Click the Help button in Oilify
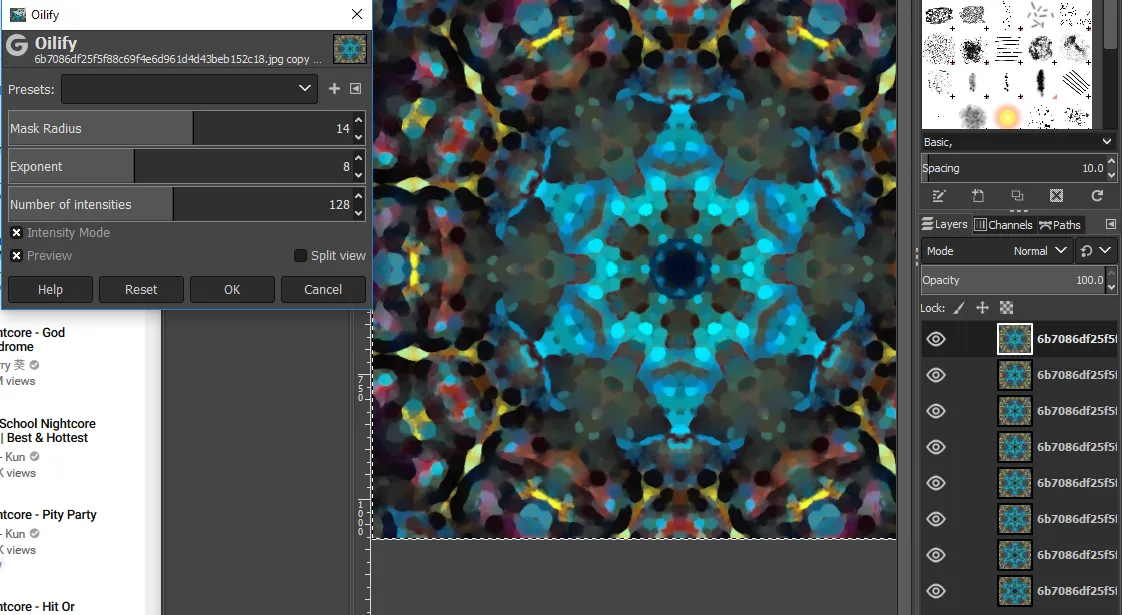The height and width of the screenshot is (615, 1122). point(50,289)
